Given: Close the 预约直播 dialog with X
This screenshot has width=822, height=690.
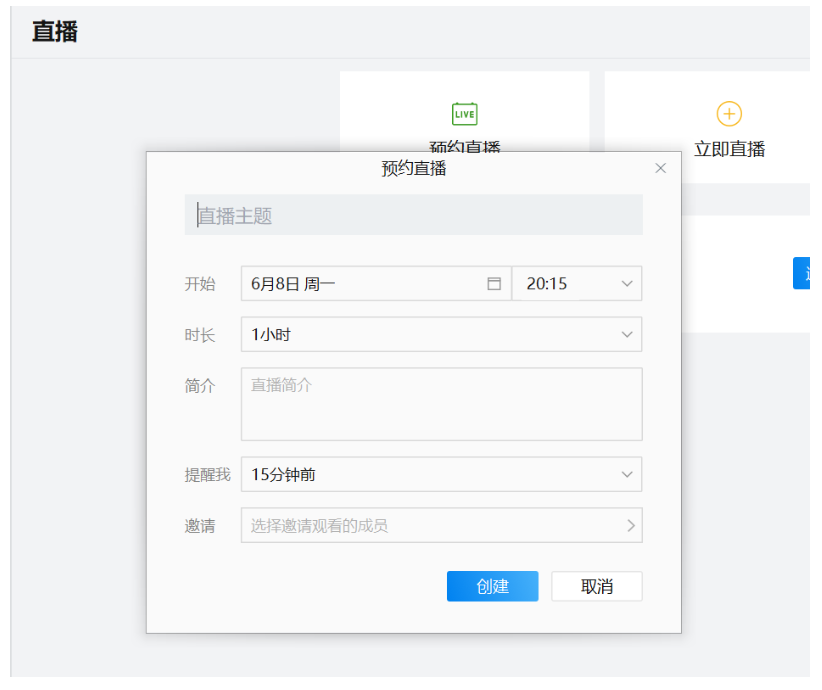Looking at the screenshot, I should coord(660,168).
